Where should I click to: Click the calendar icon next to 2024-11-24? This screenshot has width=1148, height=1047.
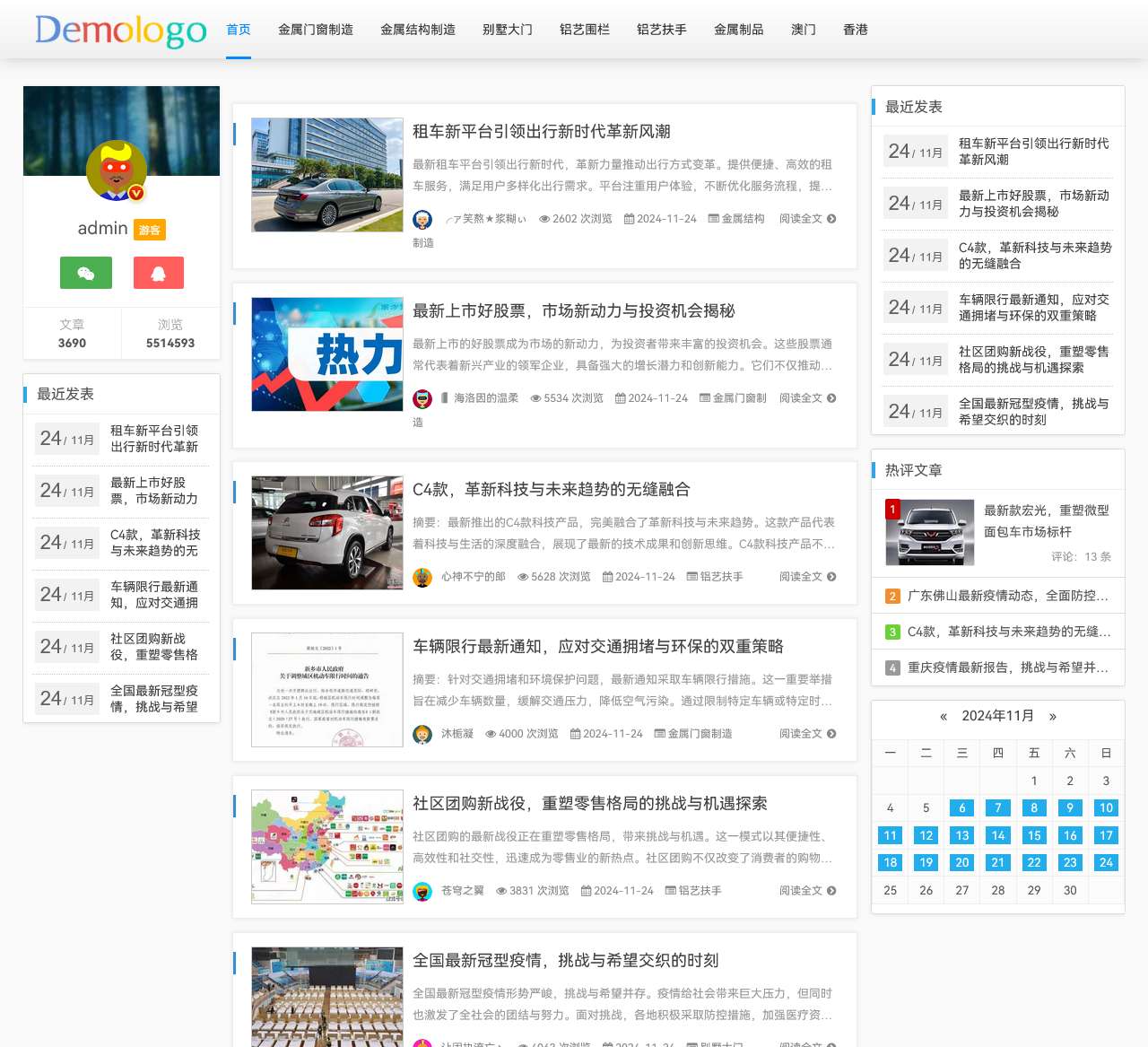tap(629, 218)
